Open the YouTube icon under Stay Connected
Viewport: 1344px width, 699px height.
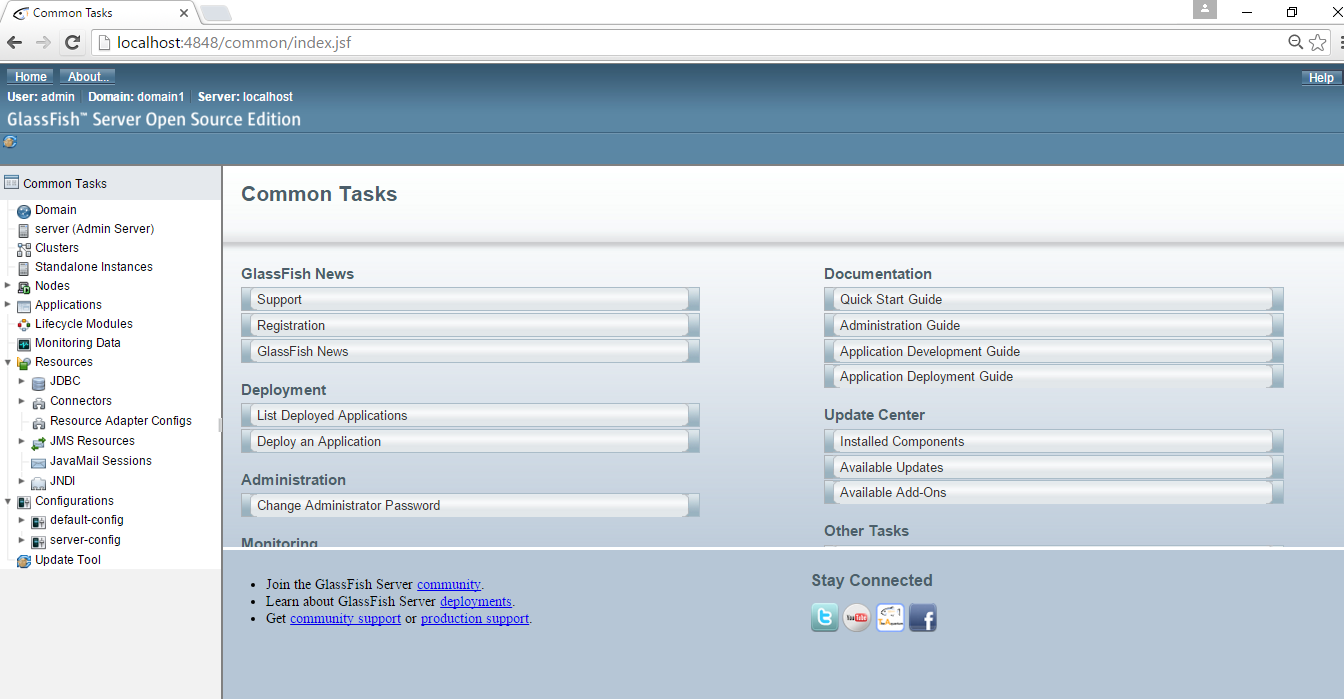click(x=857, y=618)
